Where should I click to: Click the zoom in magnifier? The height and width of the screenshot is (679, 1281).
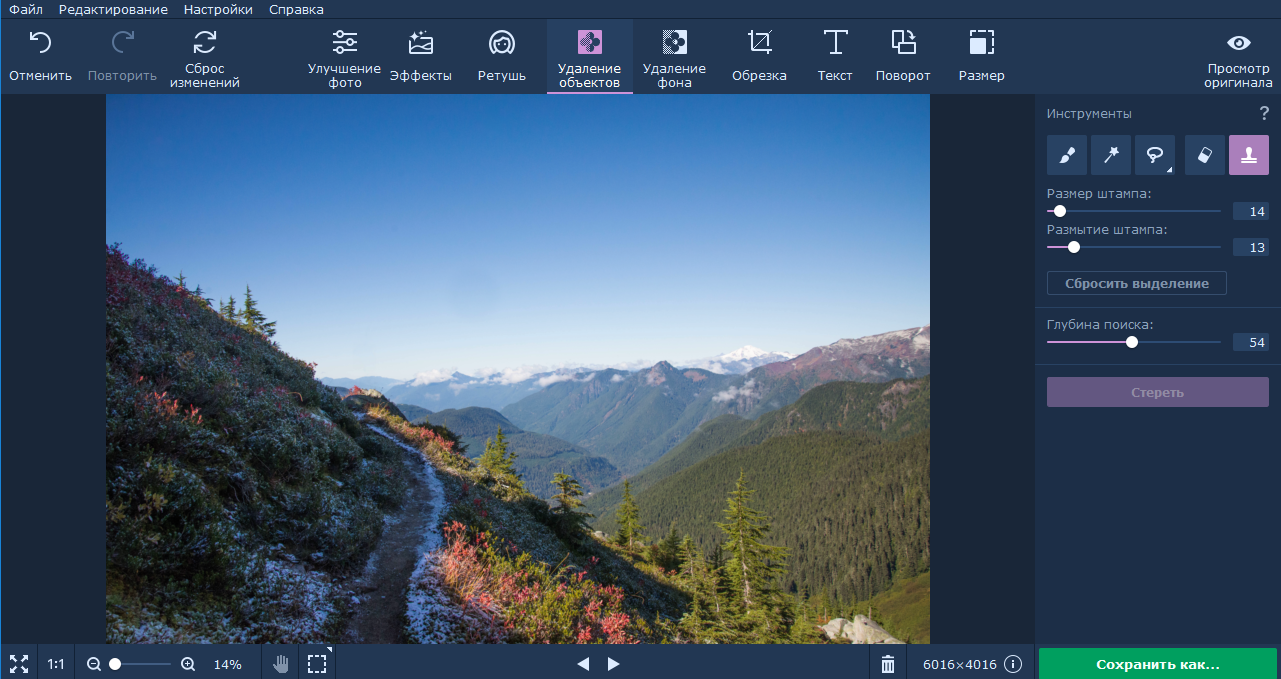click(188, 664)
